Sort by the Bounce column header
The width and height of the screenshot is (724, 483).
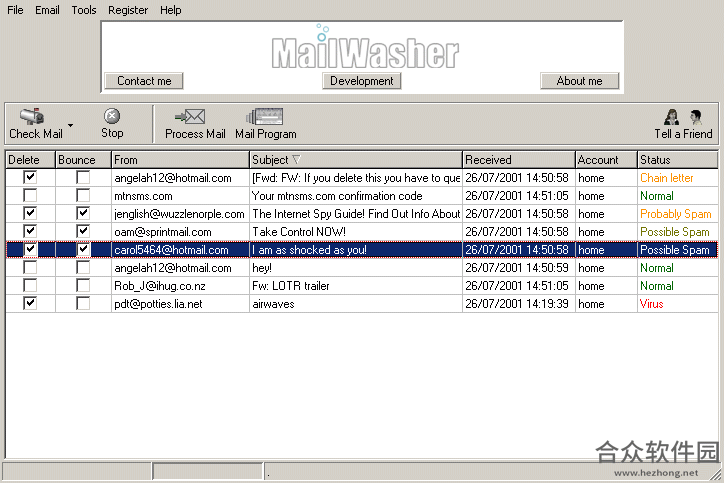click(x=83, y=160)
